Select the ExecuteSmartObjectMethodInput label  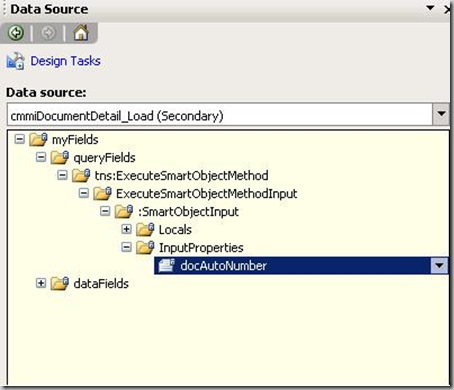pos(206,194)
